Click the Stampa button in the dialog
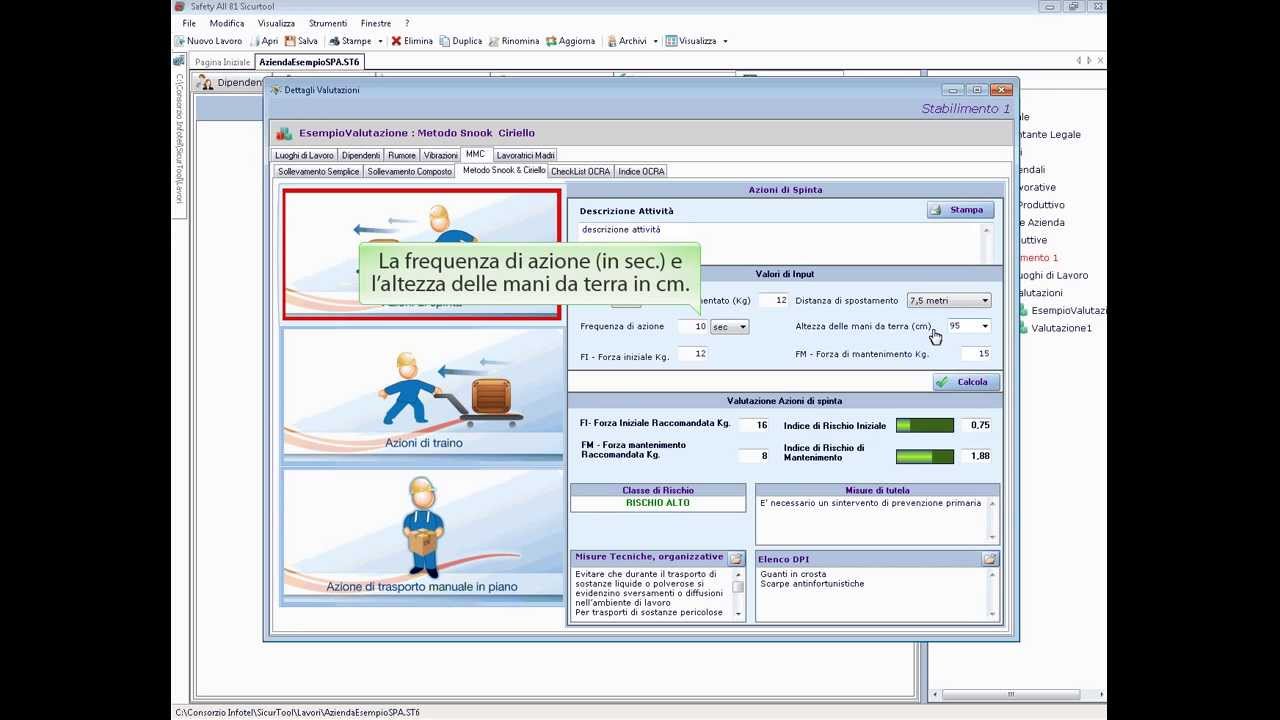Screen dimensions: 1280x720 tap(960, 210)
